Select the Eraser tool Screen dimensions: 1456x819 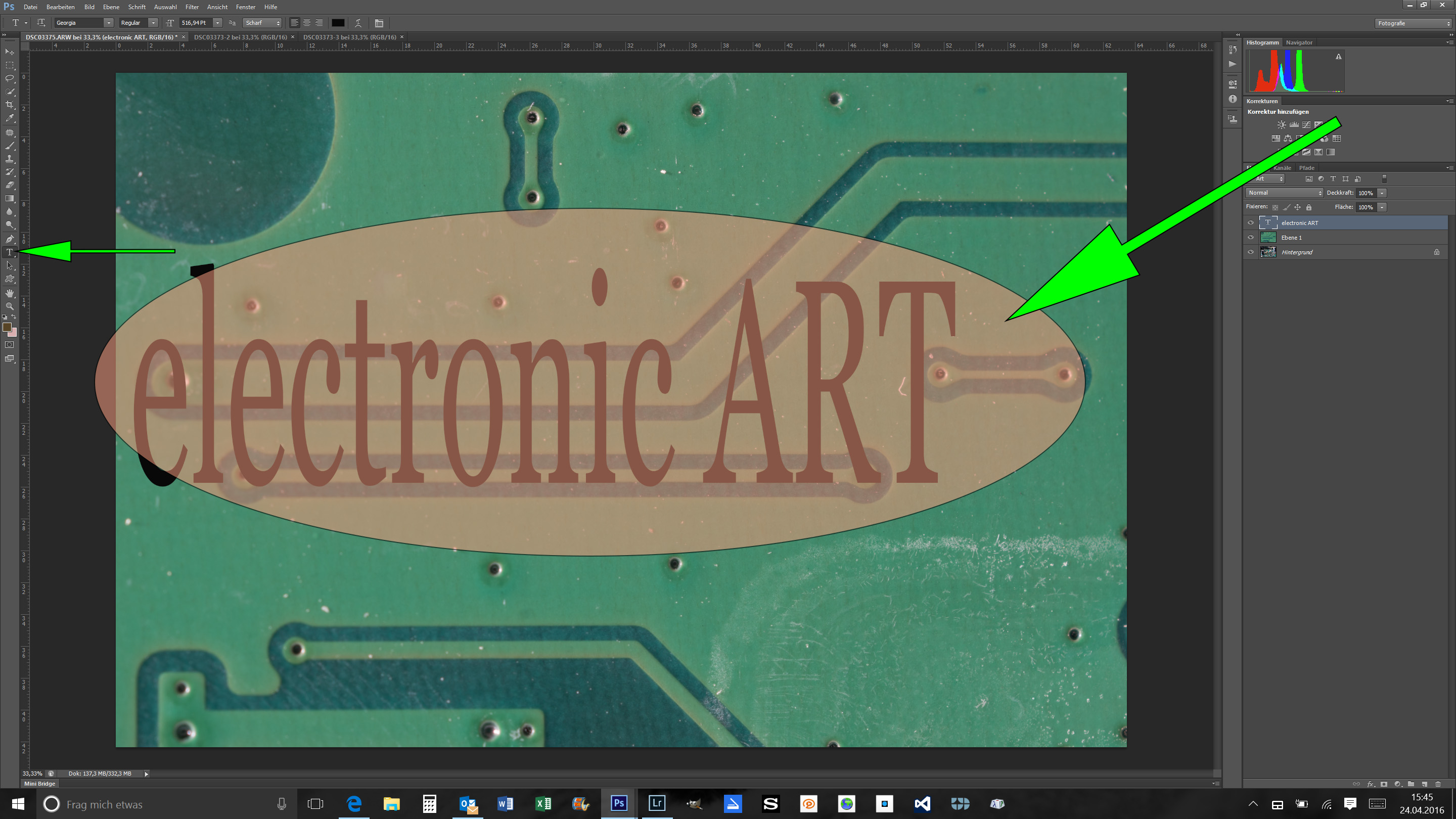(x=10, y=186)
